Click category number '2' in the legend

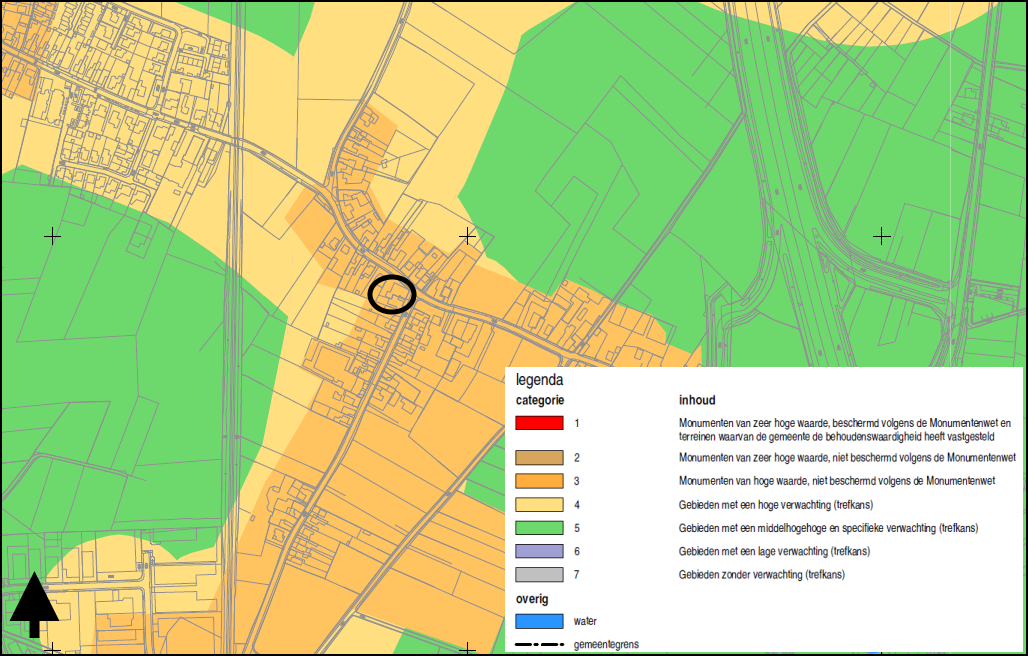pyautogui.click(x=577, y=457)
